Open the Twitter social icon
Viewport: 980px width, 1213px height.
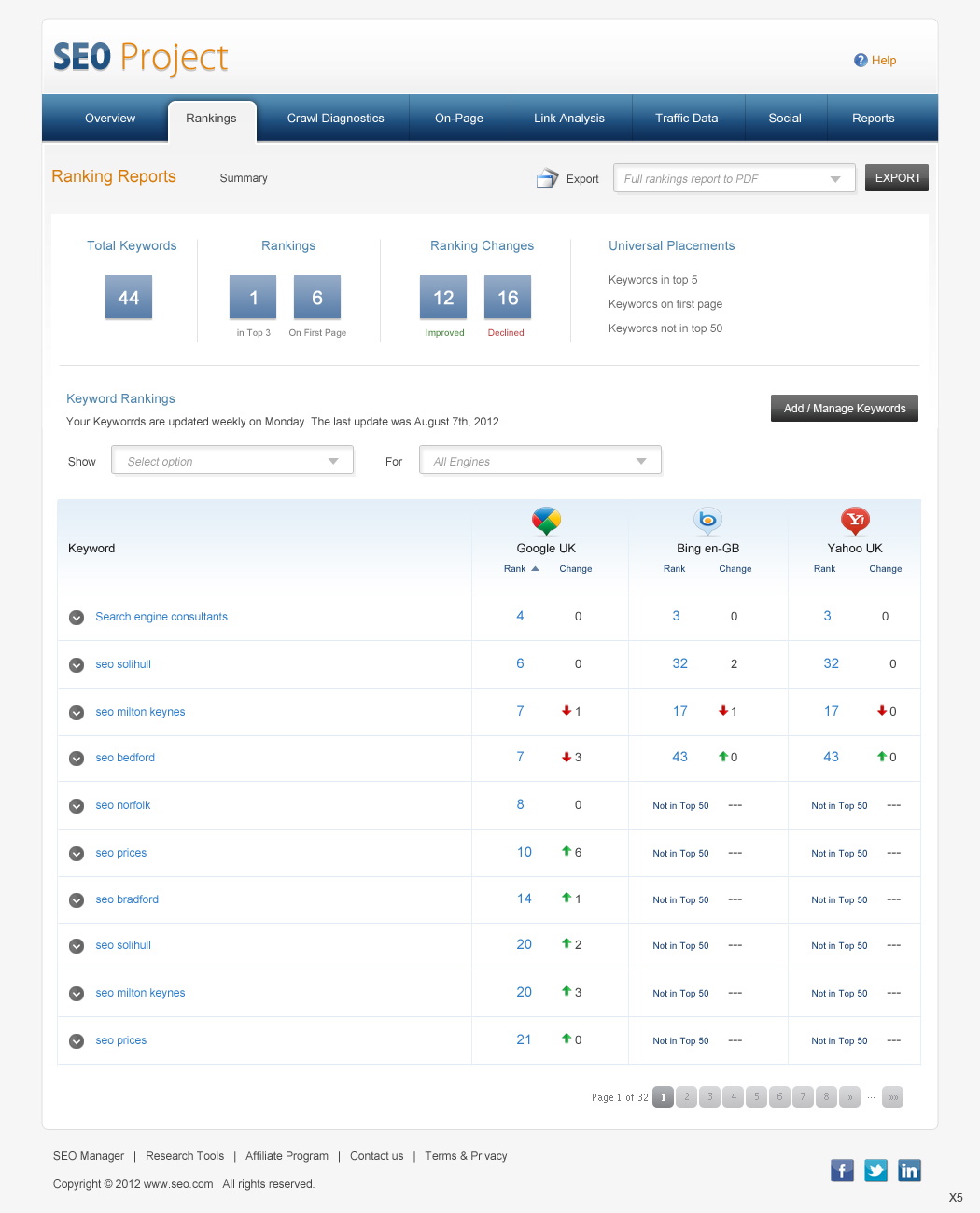point(875,1170)
